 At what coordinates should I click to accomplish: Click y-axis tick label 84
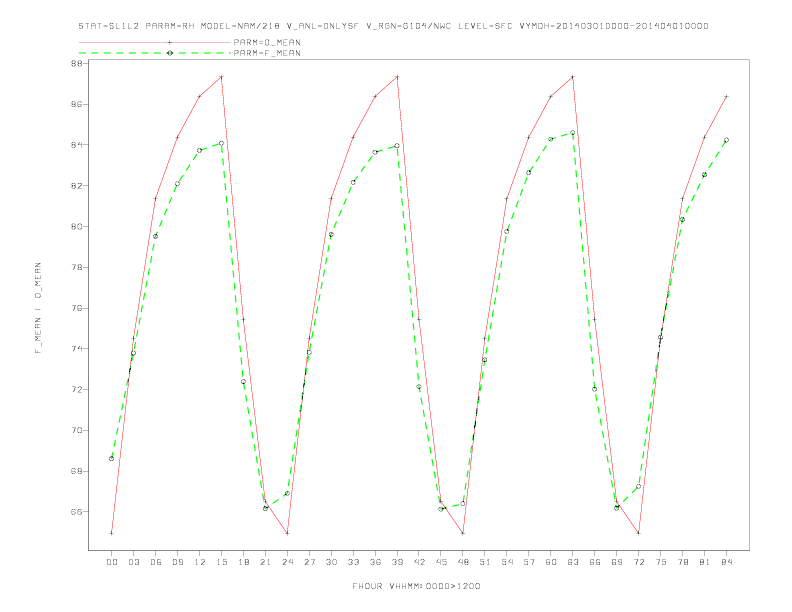(x=77, y=145)
